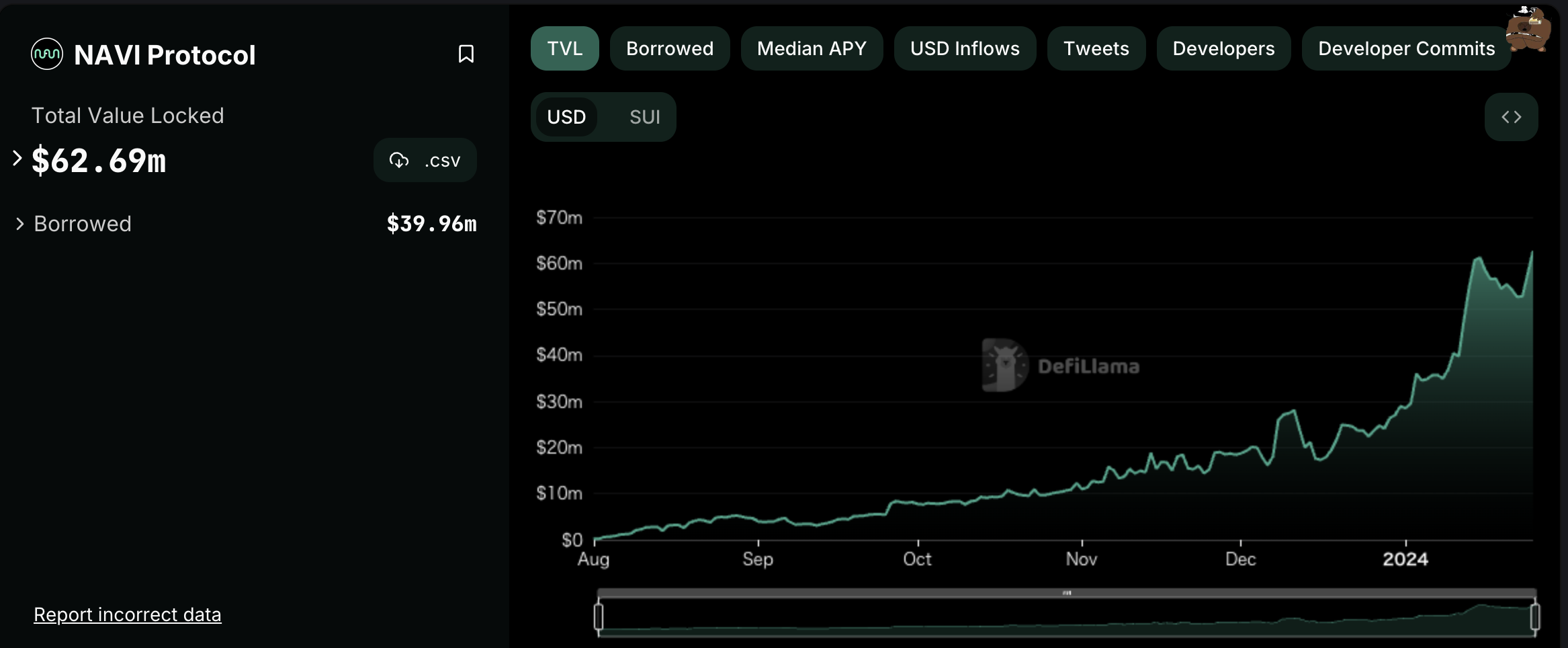This screenshot has height=648, width=1568.
Task: Toggle the Developers metric
Action: pyautogui.click(x=1223, y=48)
